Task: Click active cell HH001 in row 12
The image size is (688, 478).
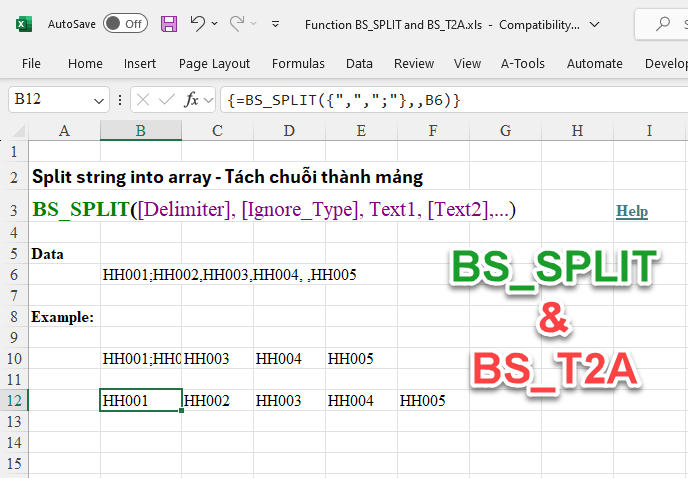Action: (x=141, y=400)
